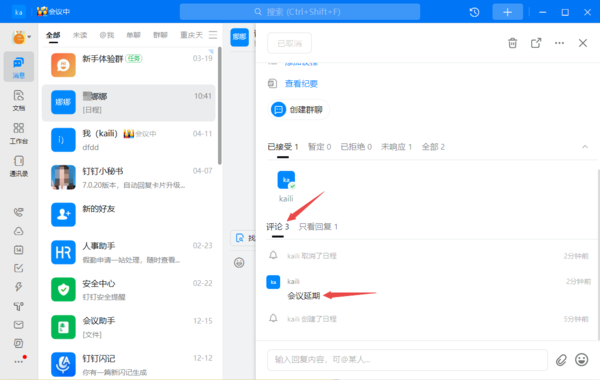
Task: Open the 钉钉小秘书 conversation
Action: [x=129, y=178]
